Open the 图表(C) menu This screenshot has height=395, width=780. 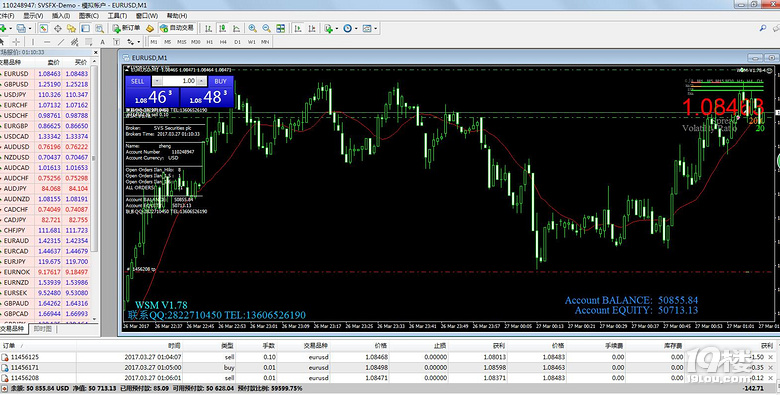pyautogui.click(x=89, y=15)
